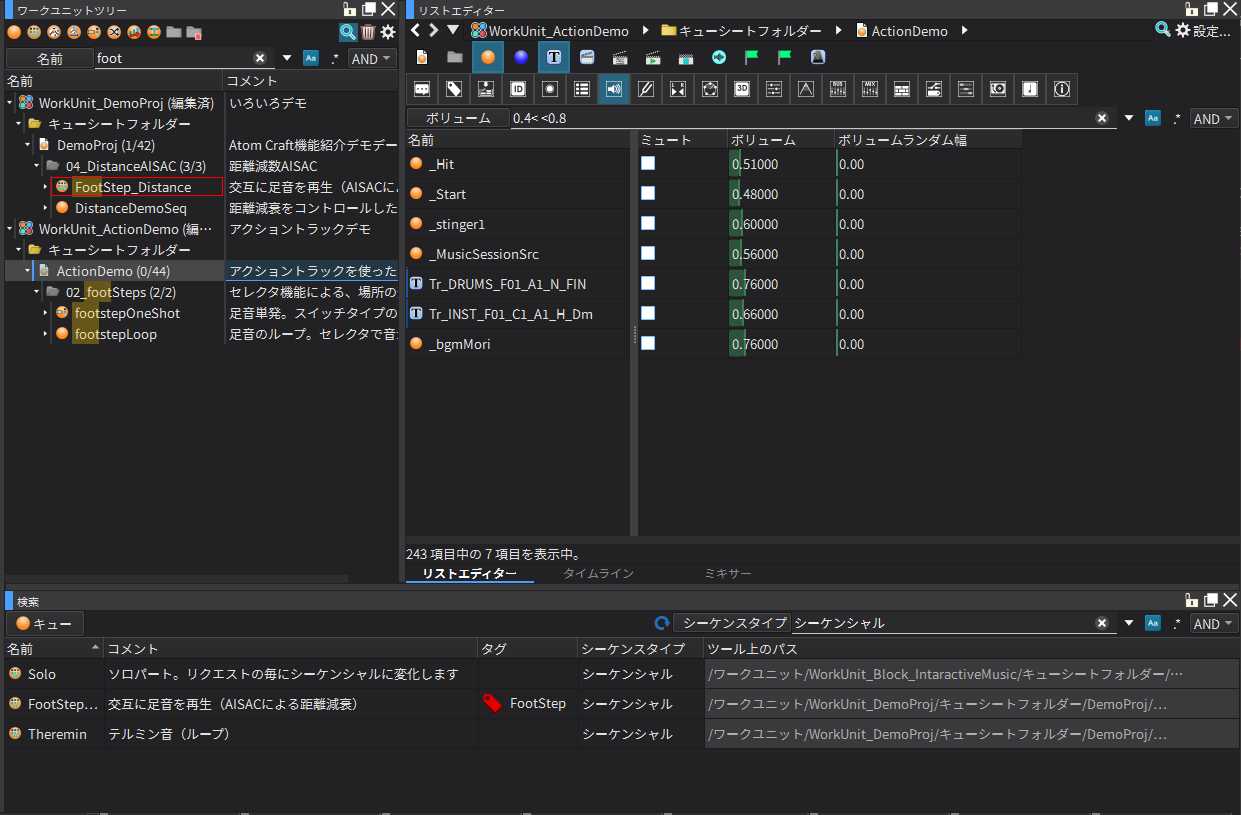Viewport: 1241px width, 815px height.
Task: Click volume bar 0.60000 for _stinger1
Action: (x=780, y=224)
